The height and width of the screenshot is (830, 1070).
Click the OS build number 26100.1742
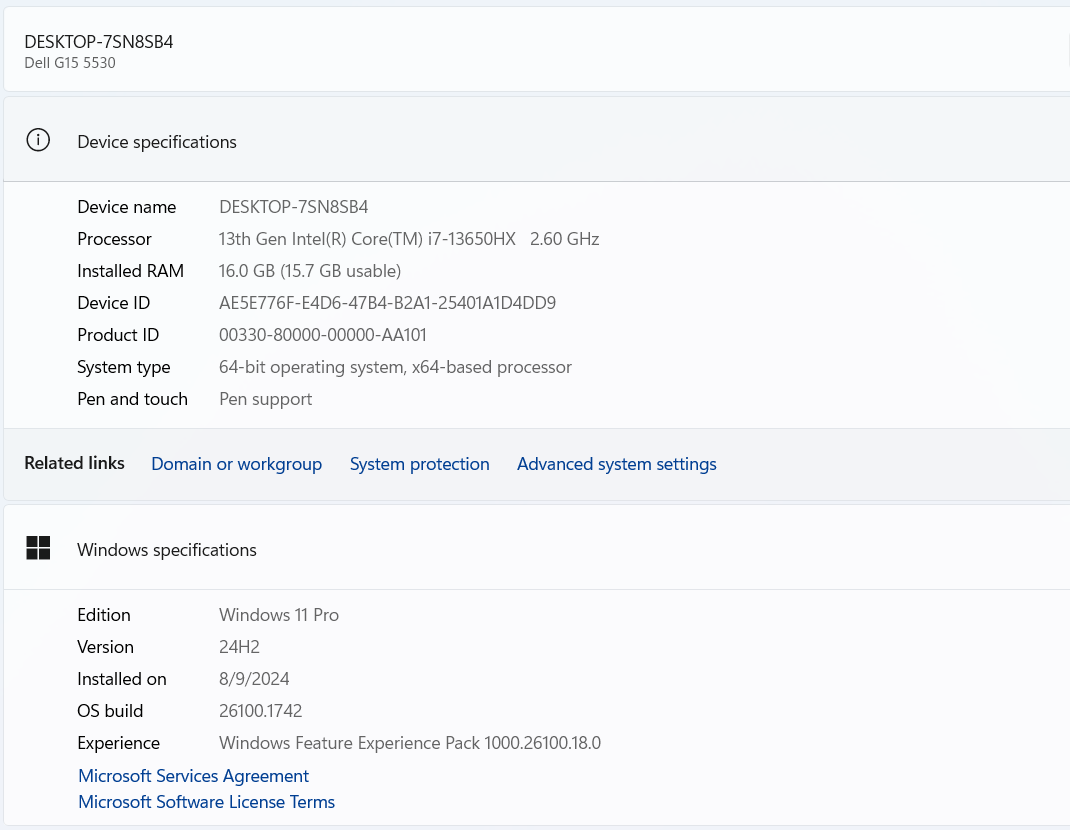(260, 711)
